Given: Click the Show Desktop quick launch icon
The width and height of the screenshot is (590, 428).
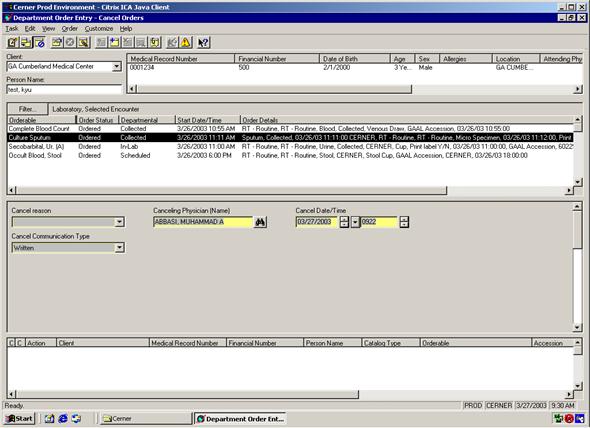Looking at the screenshot, I should [50, 418].
